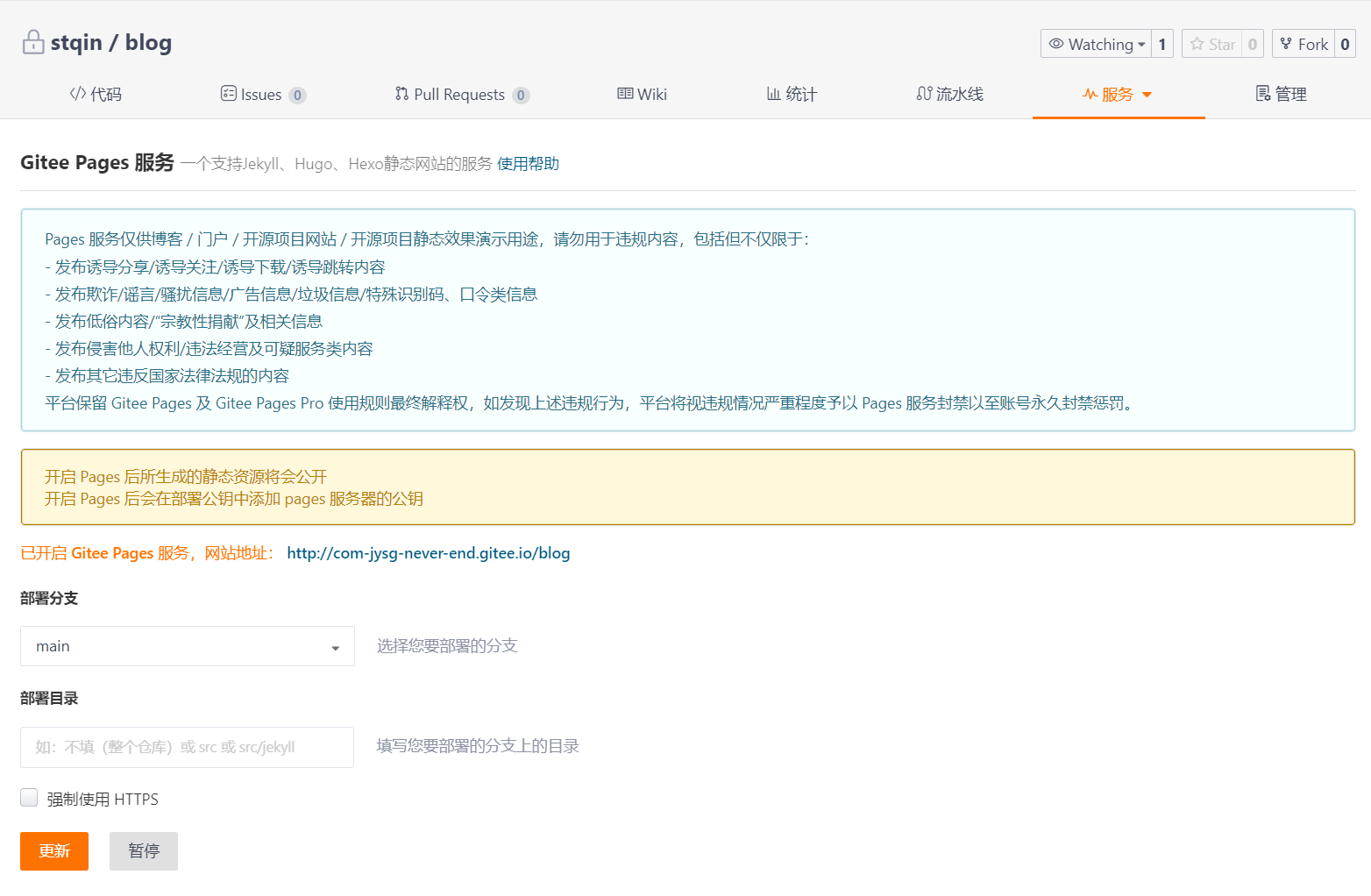Image resolution: width=1371 pixels, height=896 pixels.
Task: Click the line "开启 Pages 后所生成的静态资源将会公开"
Action: point(186,477)
